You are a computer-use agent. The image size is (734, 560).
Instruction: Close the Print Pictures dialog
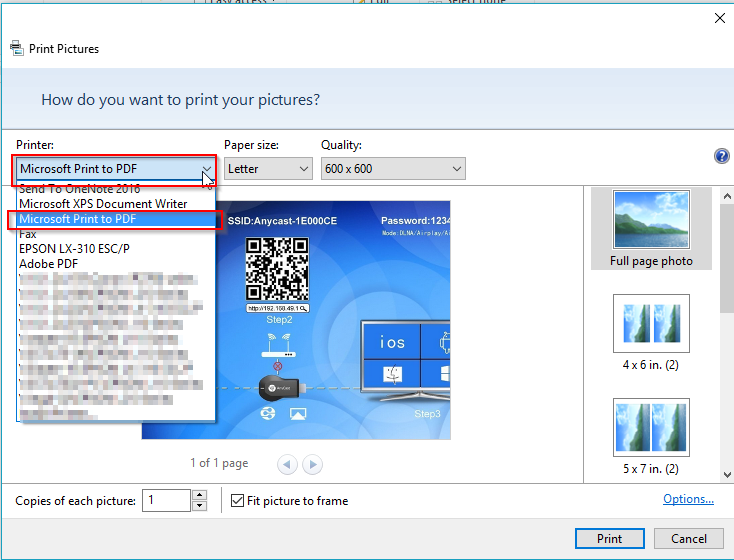(719, 18)
